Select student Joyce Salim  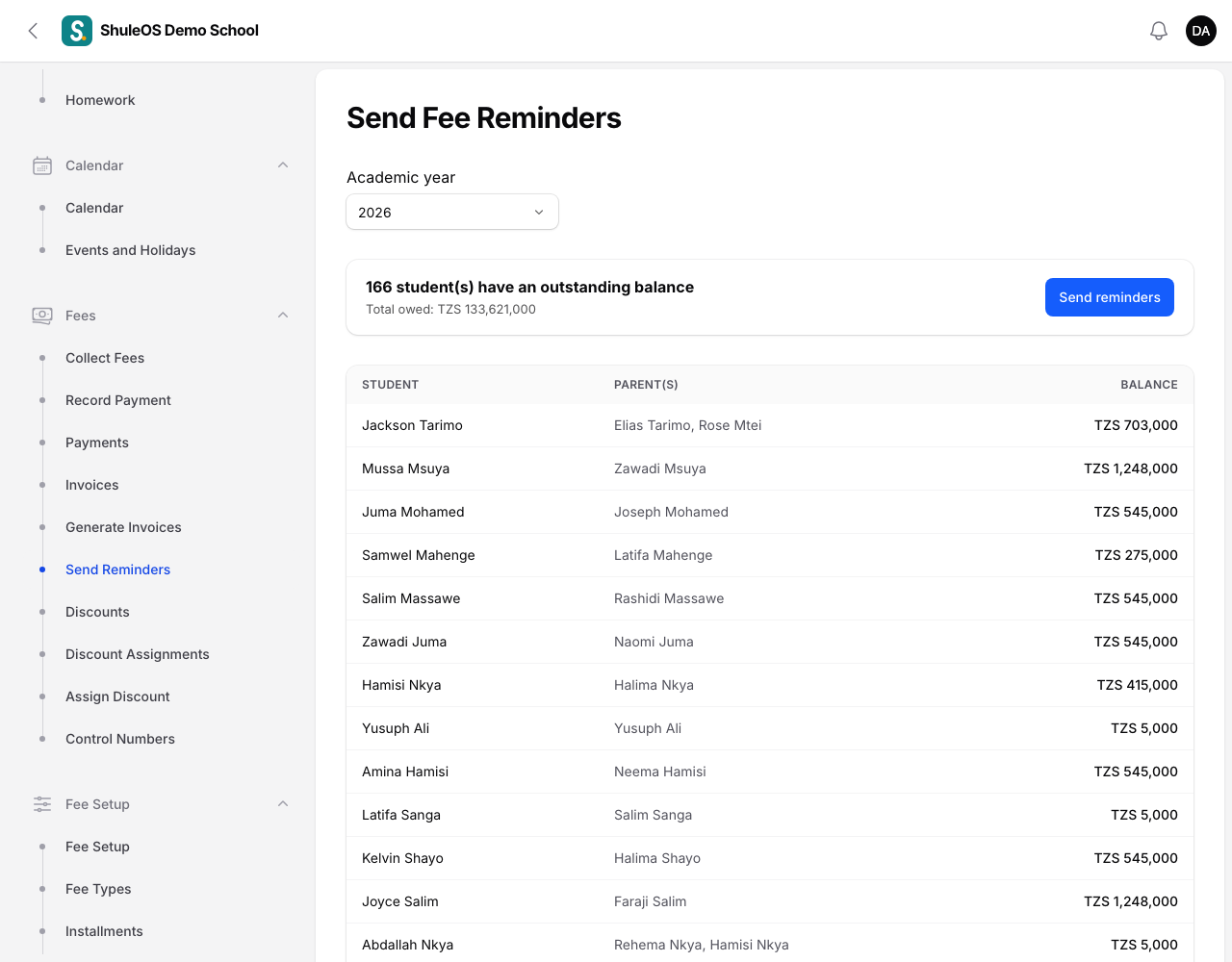(399, 901)
